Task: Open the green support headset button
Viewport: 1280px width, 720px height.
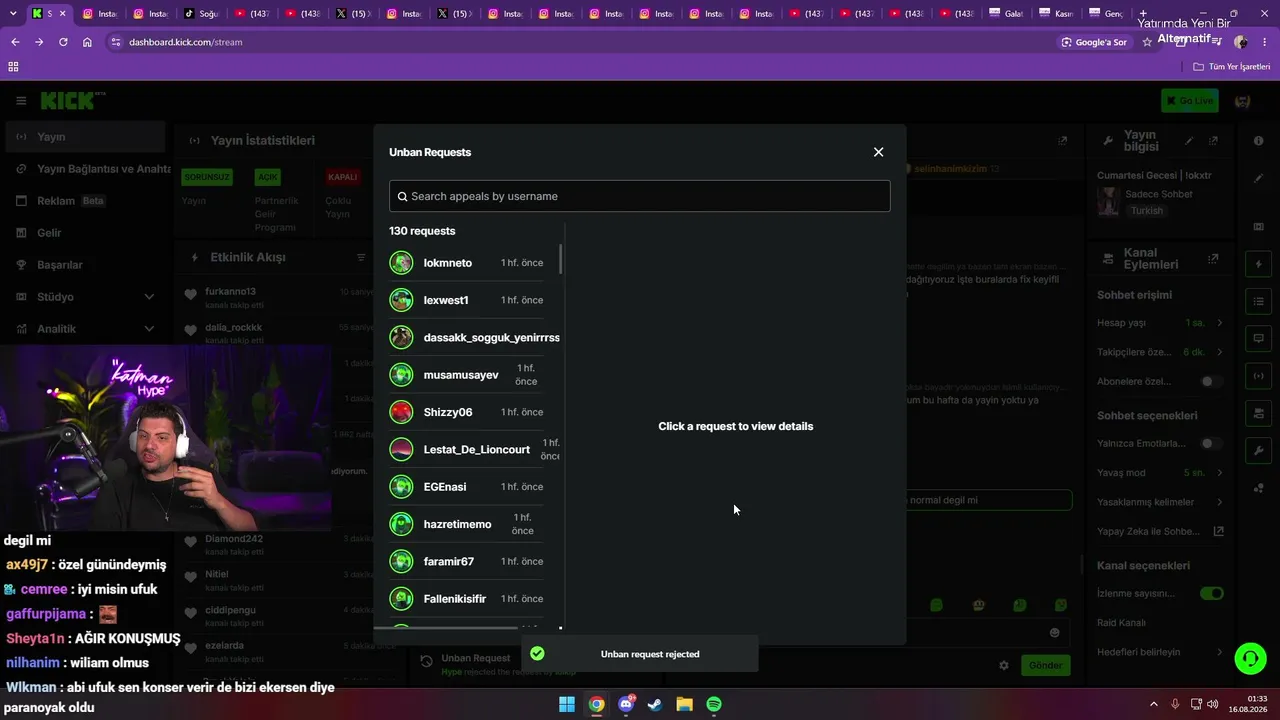Action: [1250, 658]
